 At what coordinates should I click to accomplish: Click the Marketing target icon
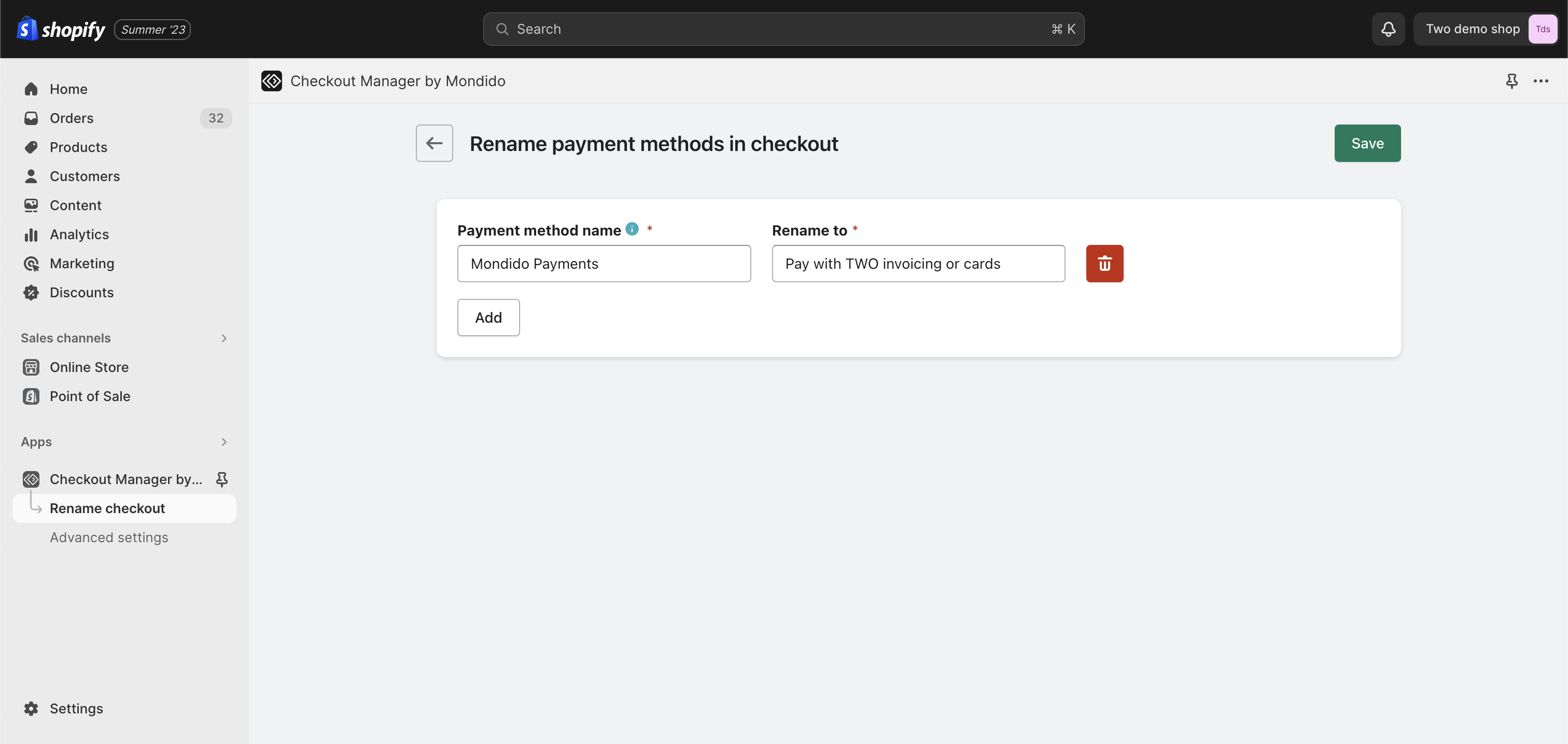(31, 264)
